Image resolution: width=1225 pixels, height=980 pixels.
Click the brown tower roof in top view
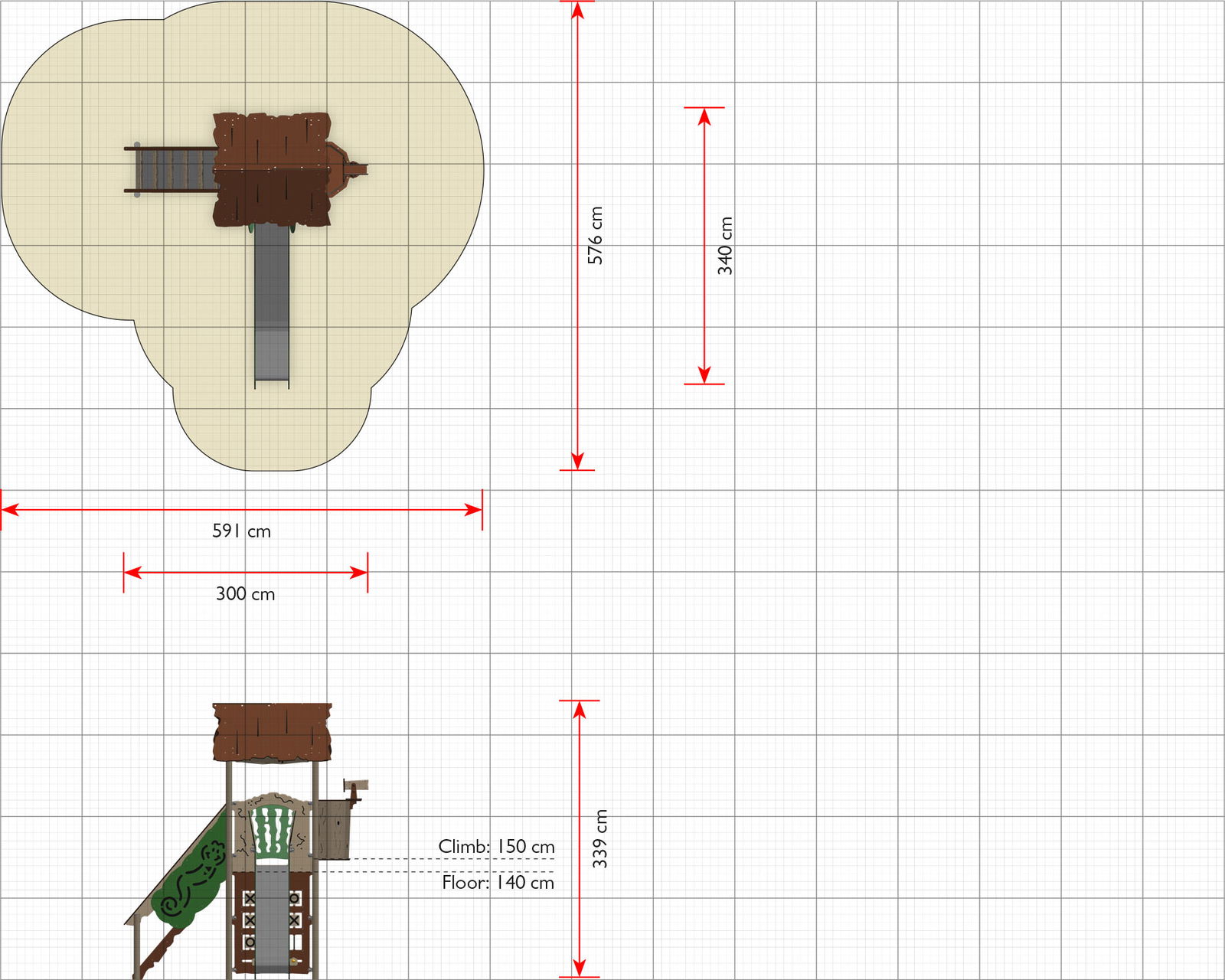(x=272, y=169)
